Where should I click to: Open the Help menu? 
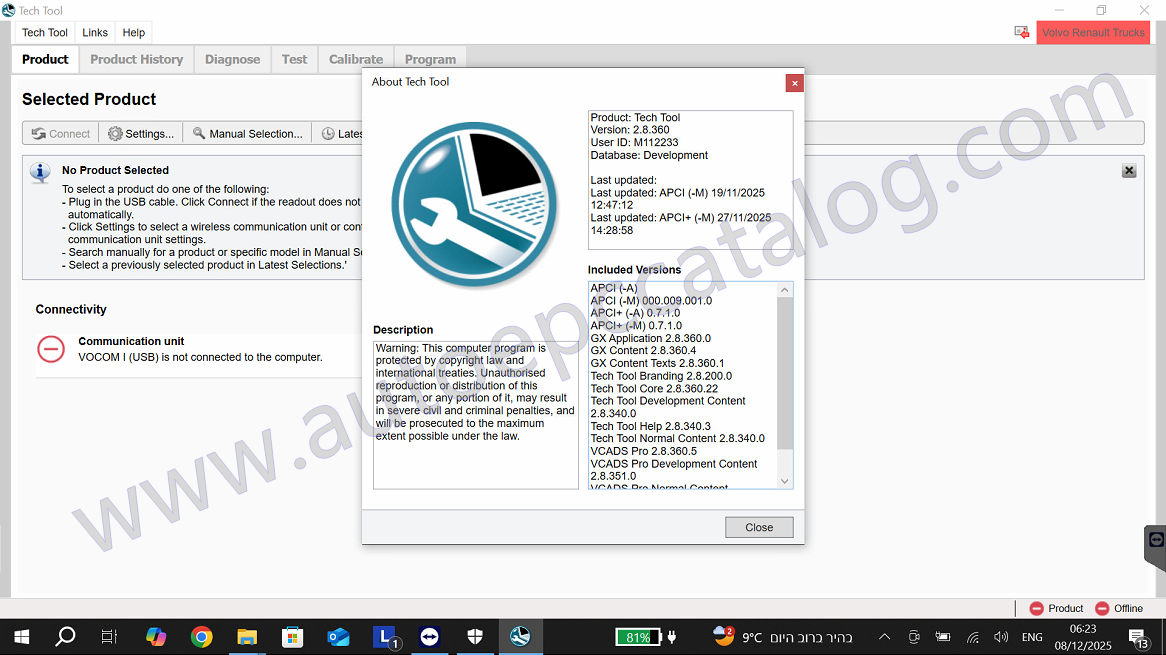[x=134, y=33]
